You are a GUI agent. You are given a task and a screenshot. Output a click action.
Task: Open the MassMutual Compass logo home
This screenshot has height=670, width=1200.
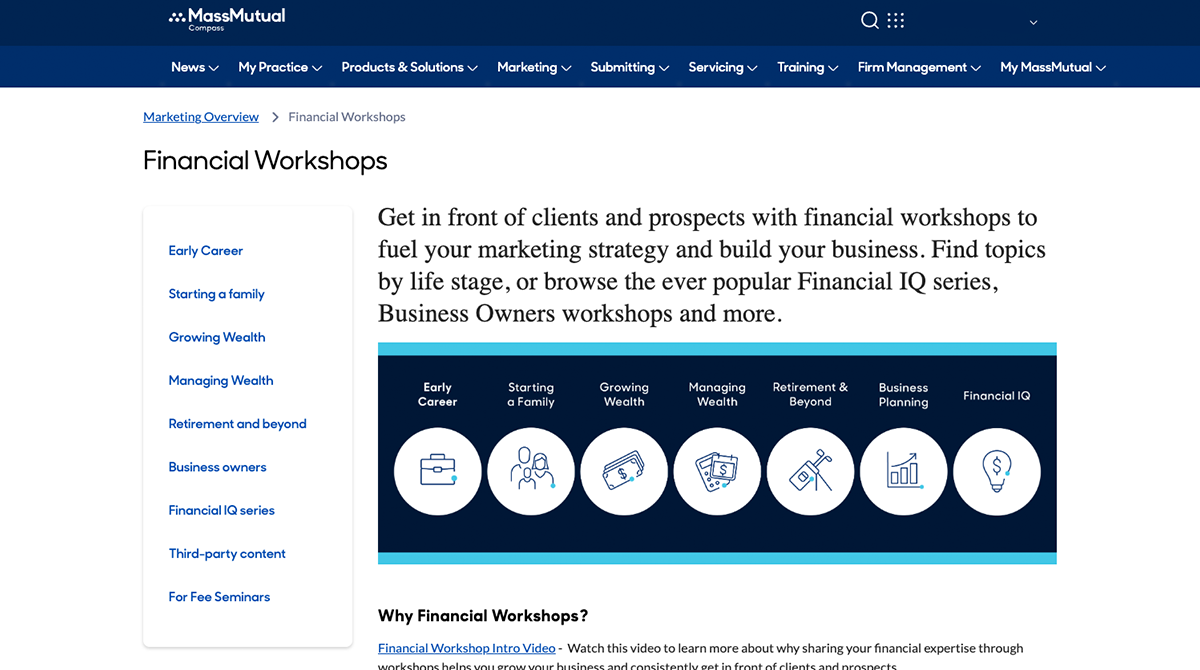click(x=227, y=19)
